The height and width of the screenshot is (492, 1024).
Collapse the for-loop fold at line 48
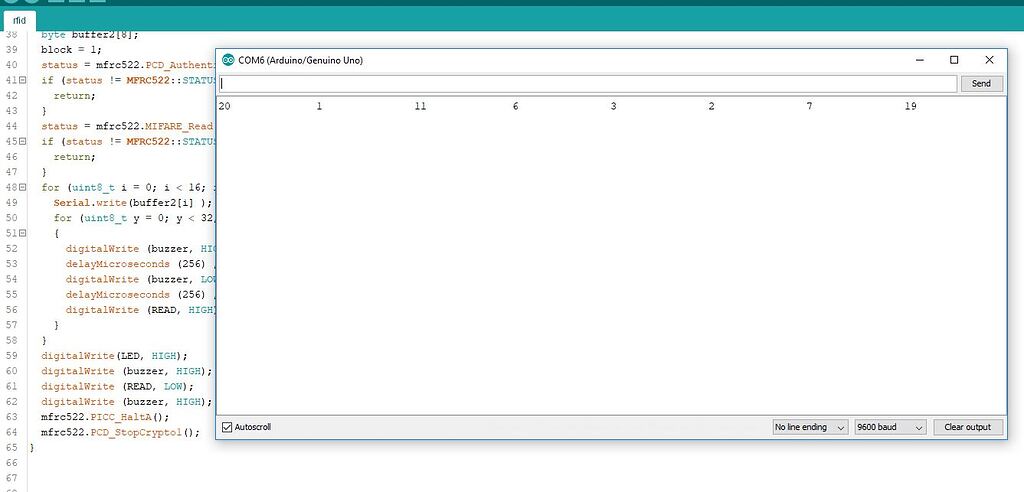click(22, 188)
